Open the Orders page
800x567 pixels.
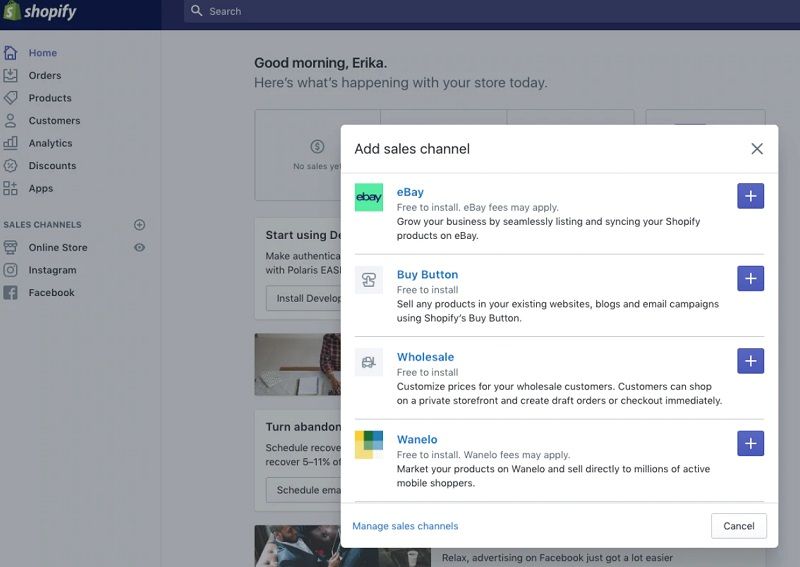(x=45, y=76)
